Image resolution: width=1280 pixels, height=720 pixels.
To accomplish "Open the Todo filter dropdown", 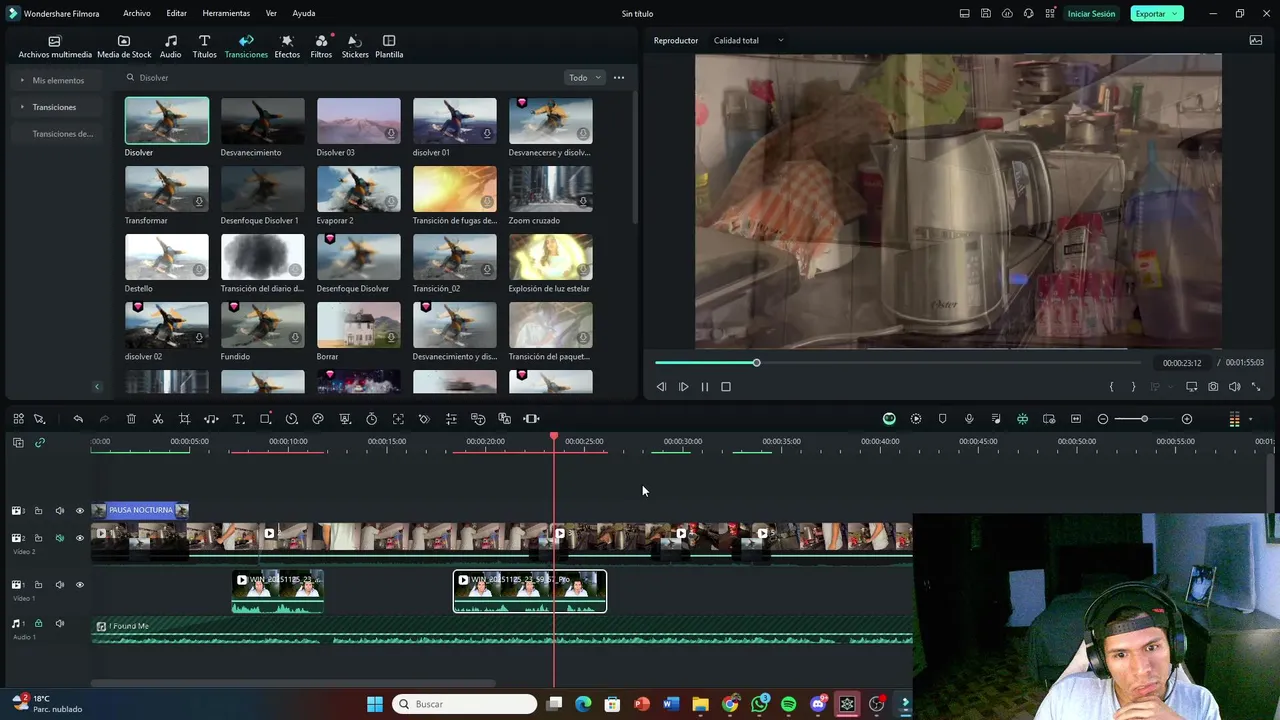I will tap(585, 78).
